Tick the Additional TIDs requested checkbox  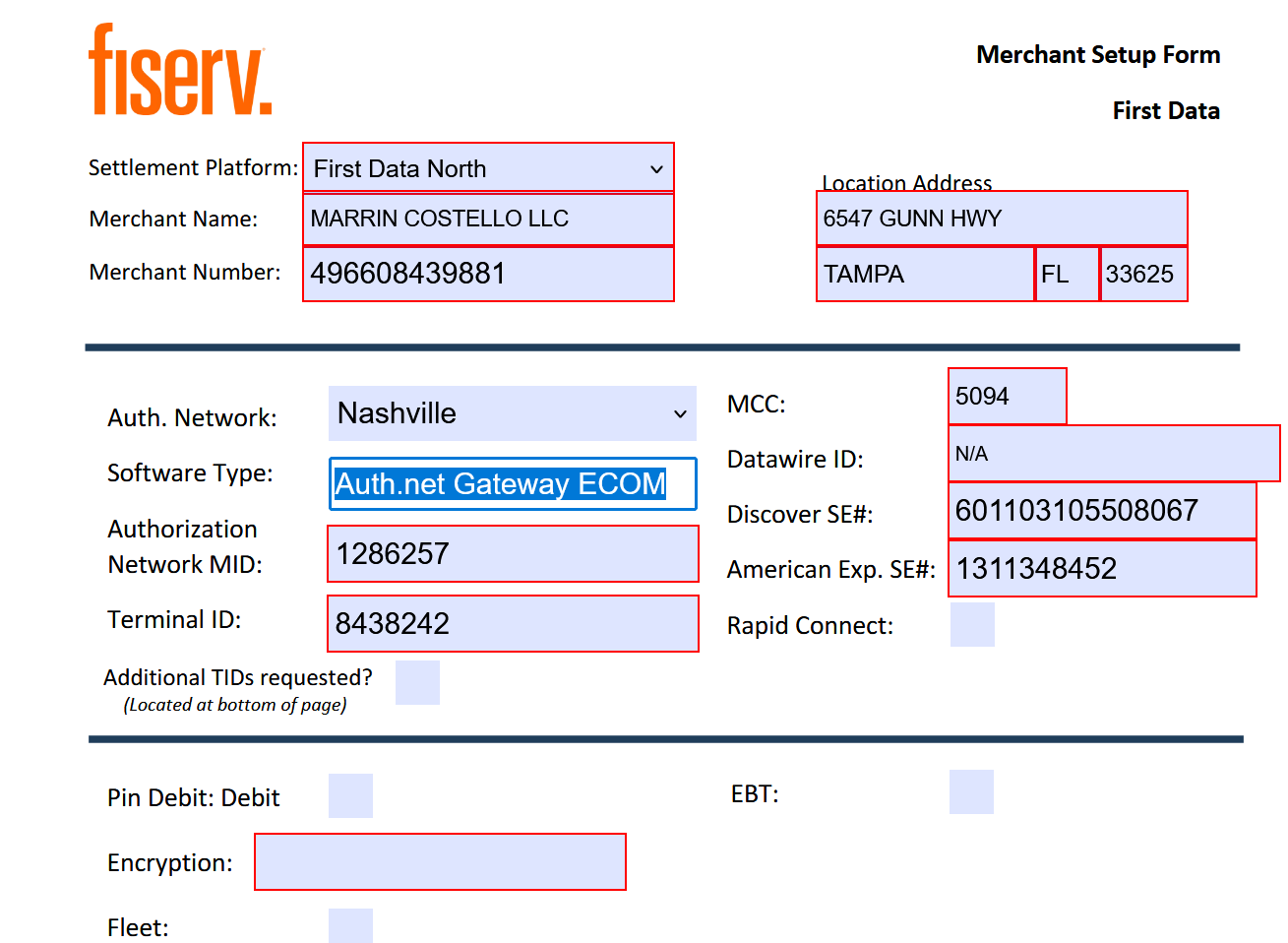(417, 682)
